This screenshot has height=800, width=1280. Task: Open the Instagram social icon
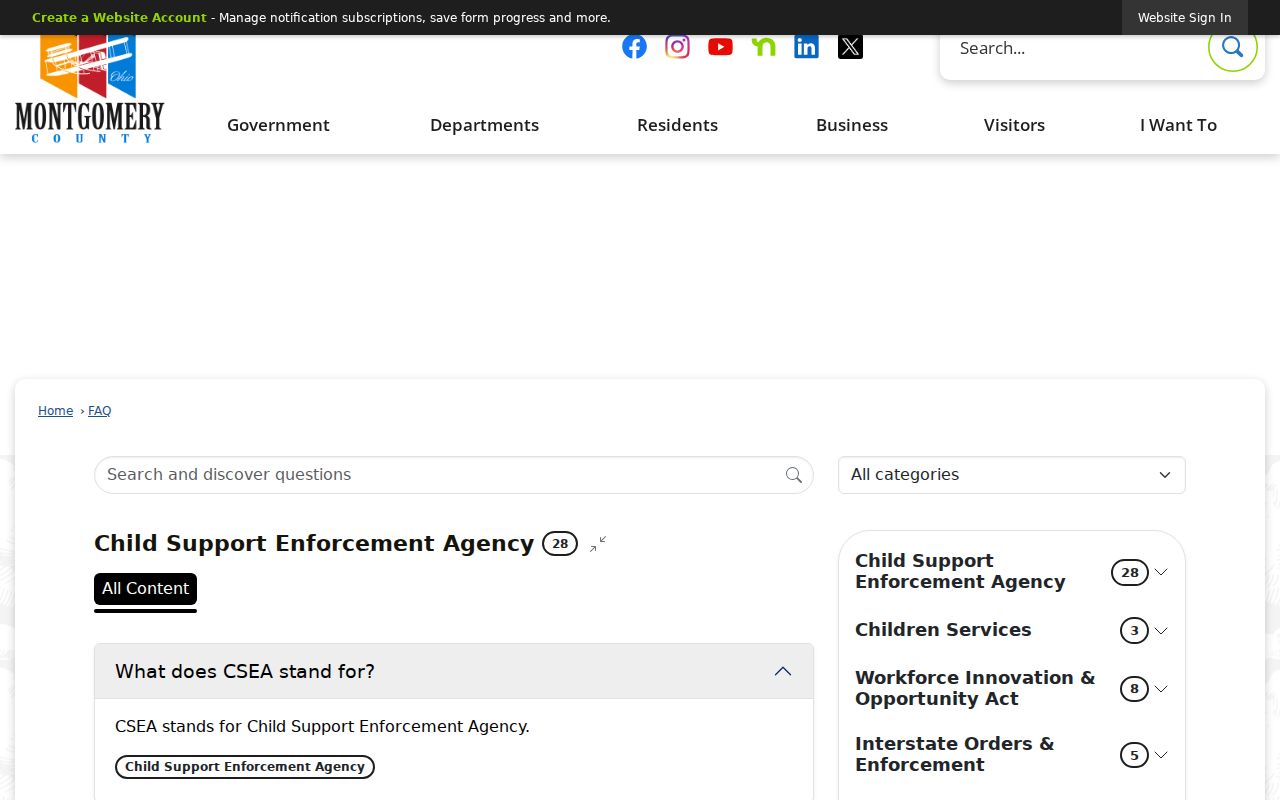(677, 47)
